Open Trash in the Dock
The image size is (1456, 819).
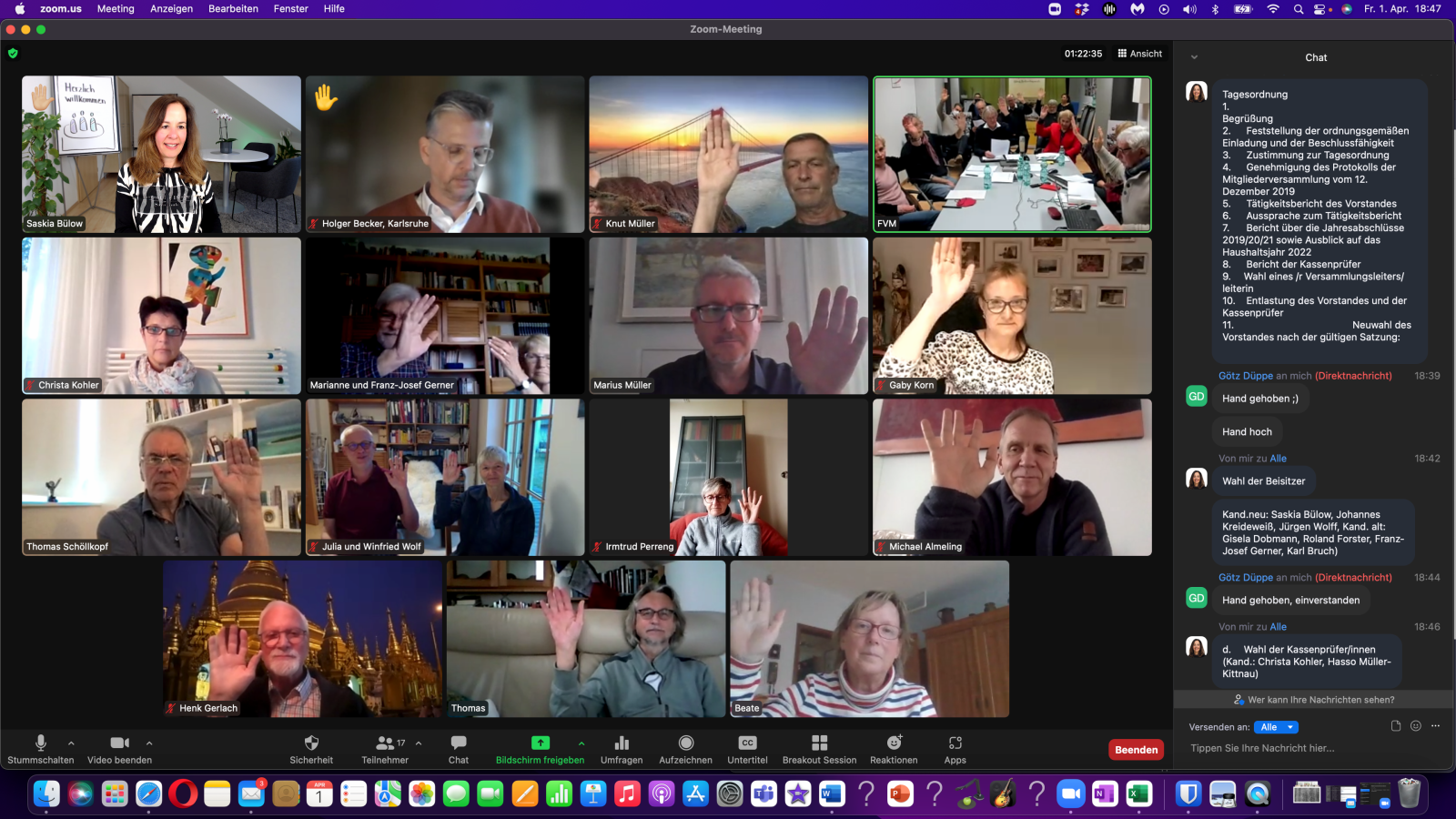click(1409, 794)
